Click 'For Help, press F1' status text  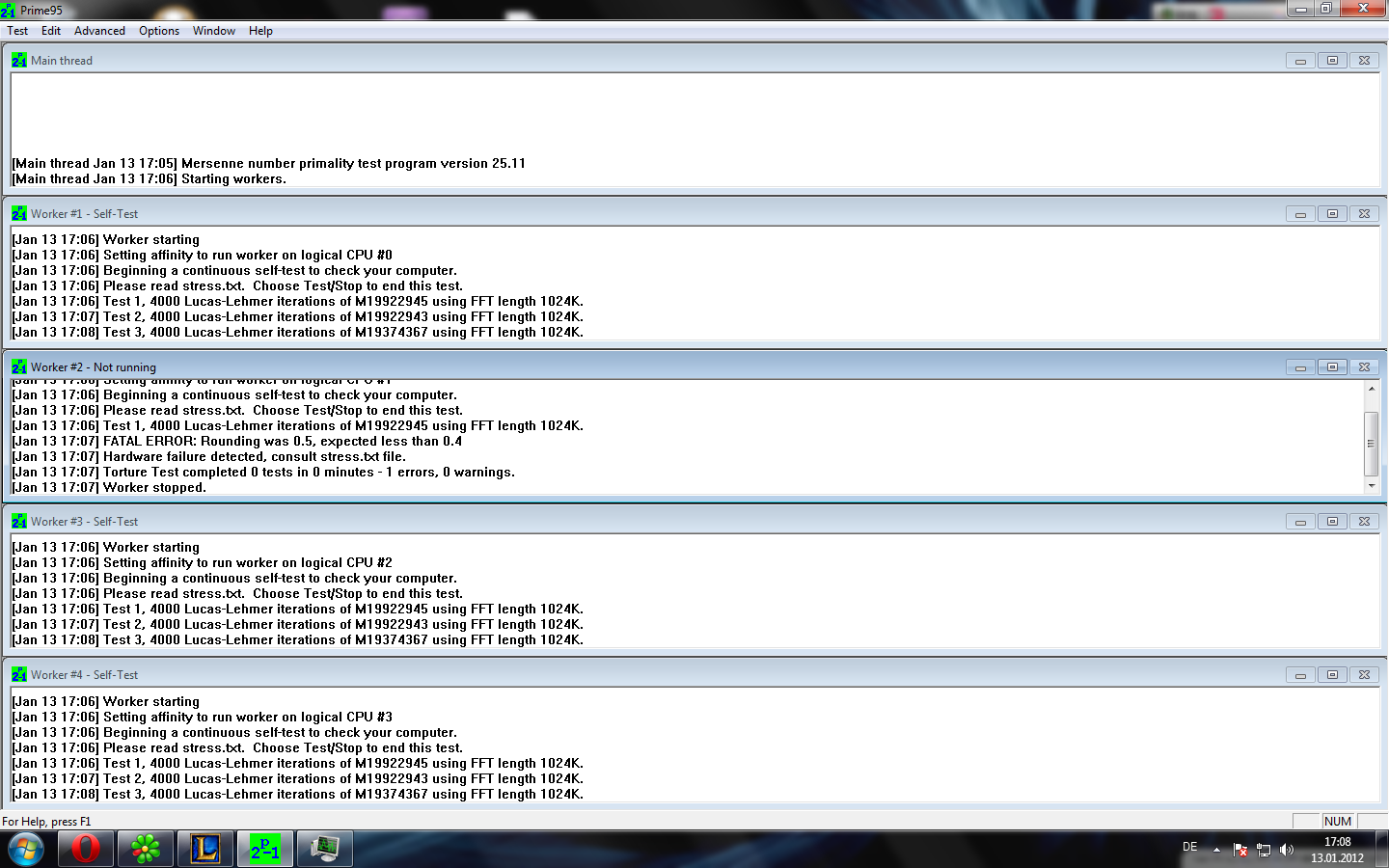click(46, 822)
